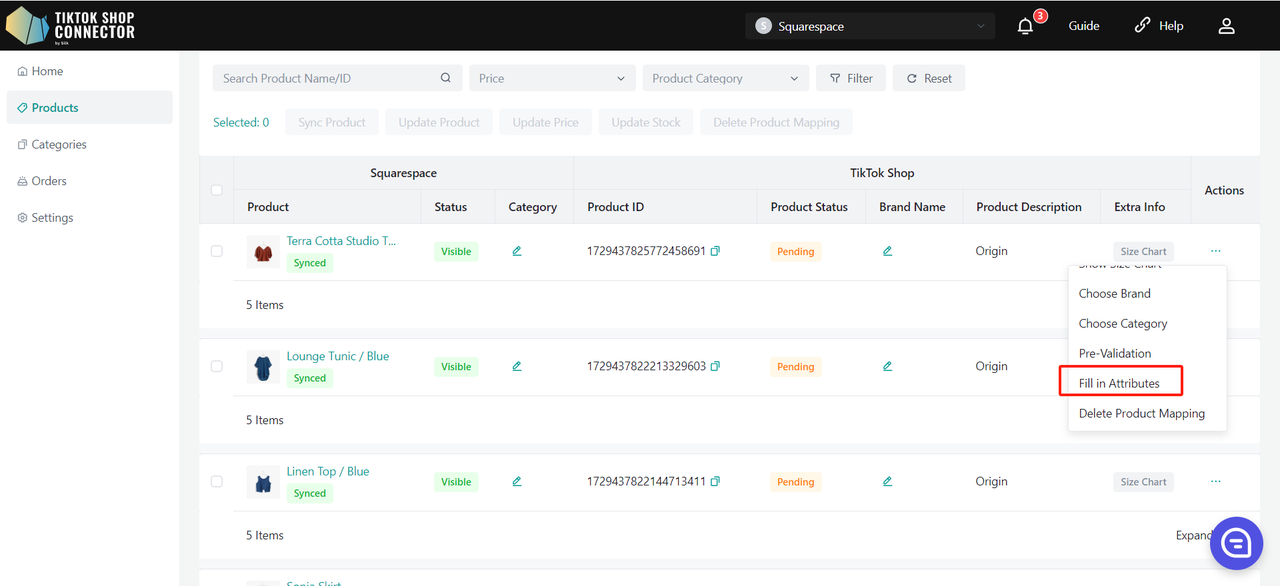Click the Update Stock button

click(x=646, y=122)
